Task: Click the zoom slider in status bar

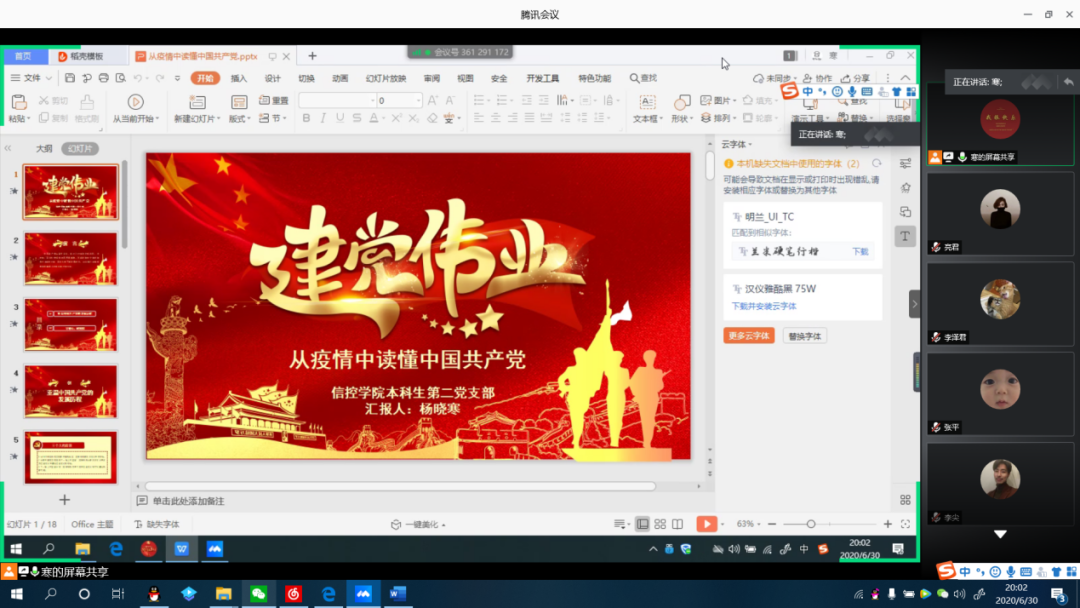Action: tap(811, 524)
